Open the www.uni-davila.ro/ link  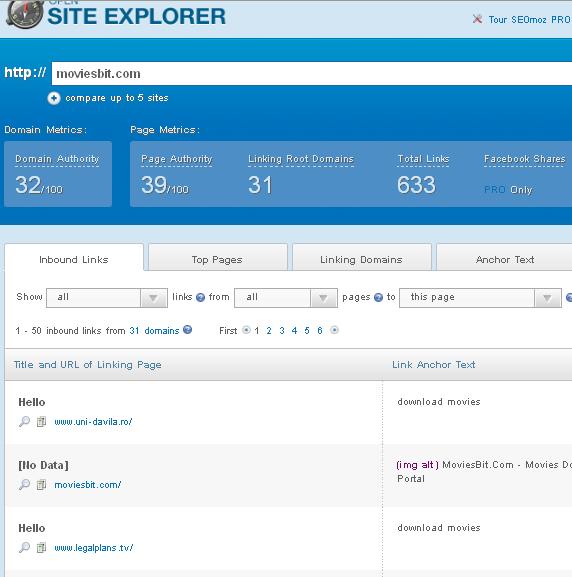(x=93, y=422)
